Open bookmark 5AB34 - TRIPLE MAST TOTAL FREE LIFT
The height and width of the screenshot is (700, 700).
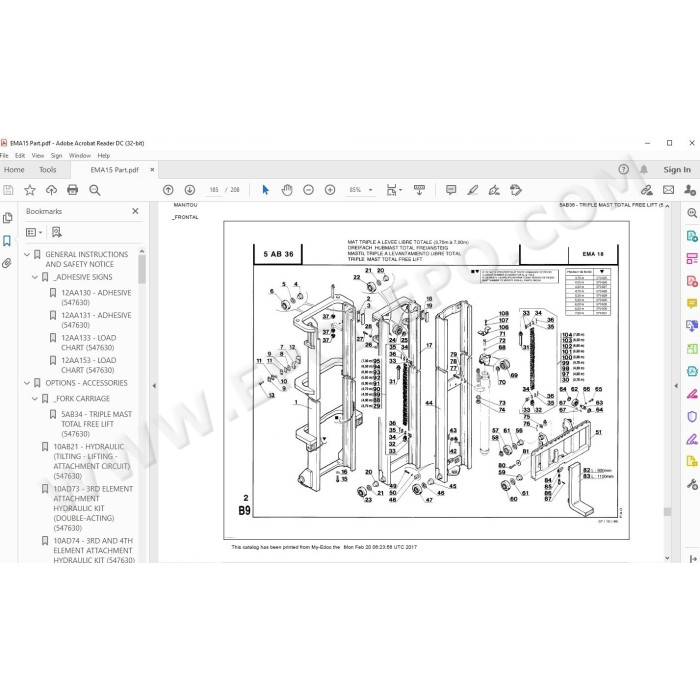pos(96,424)
